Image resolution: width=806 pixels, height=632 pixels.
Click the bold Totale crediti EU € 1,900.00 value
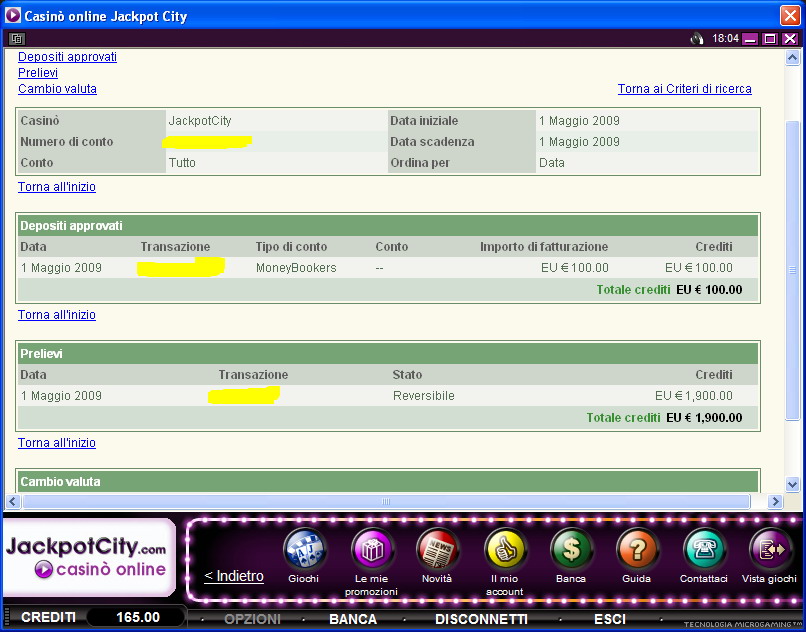pyautogui.click(x=704, y=418)
